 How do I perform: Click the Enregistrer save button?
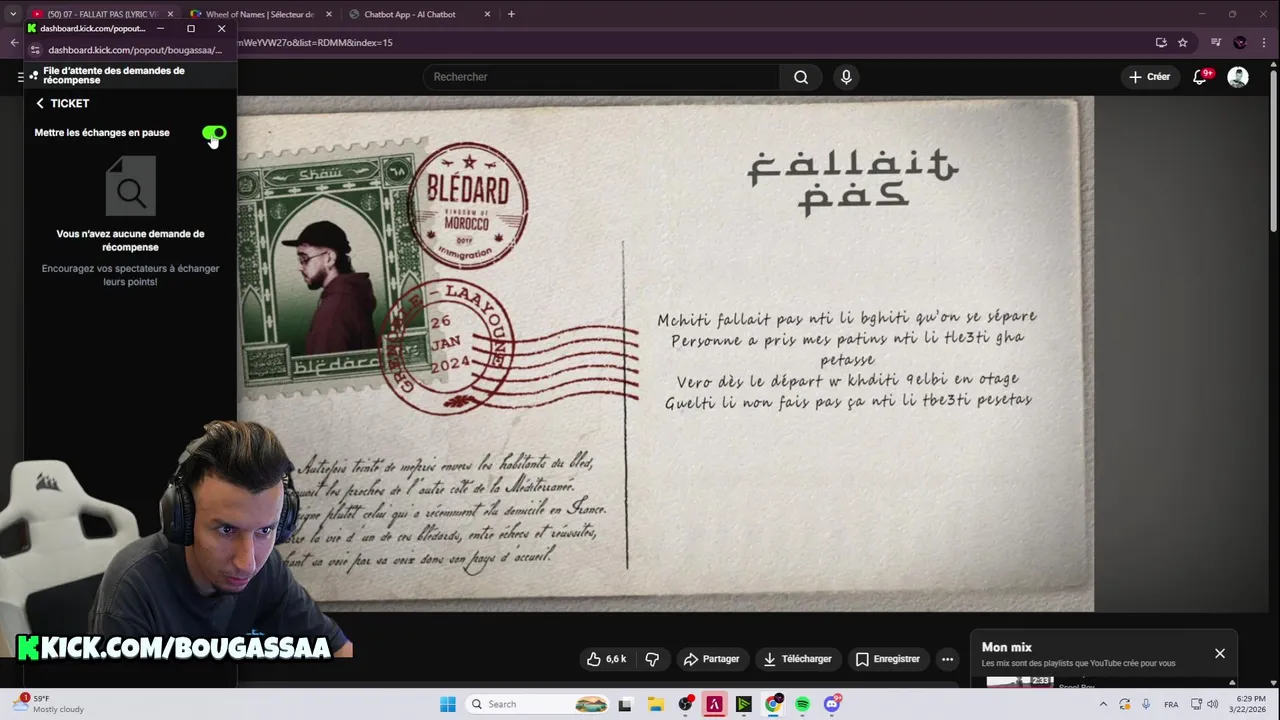click(887, 659)
